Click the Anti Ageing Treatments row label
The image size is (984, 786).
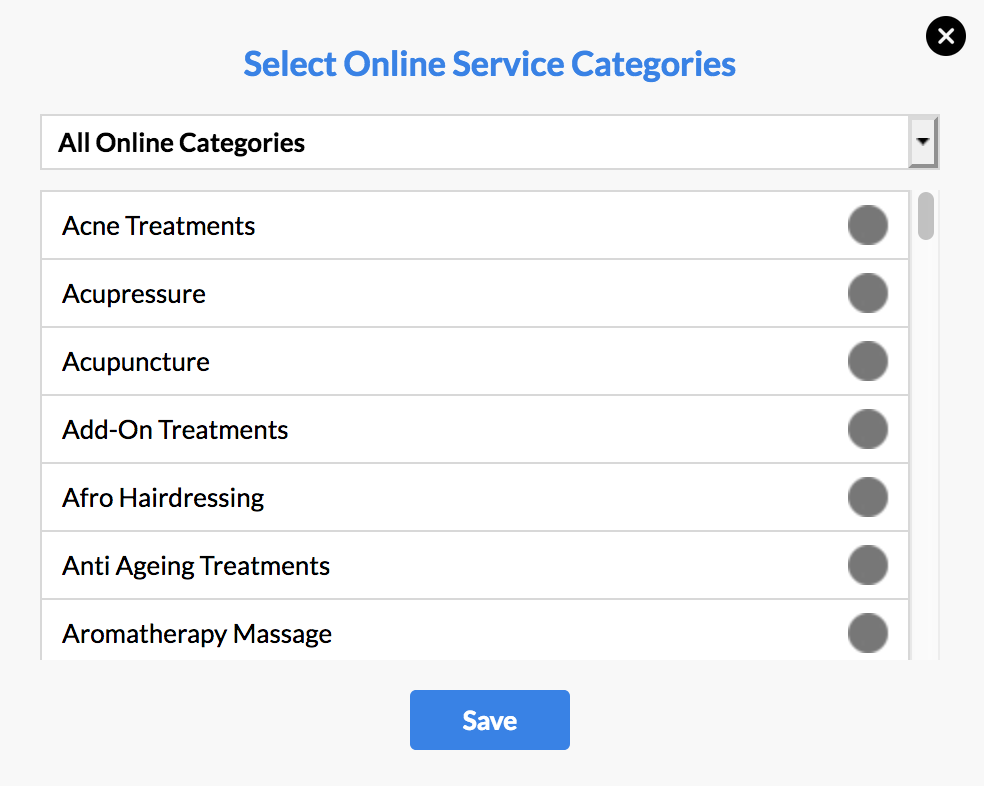pos(196,566)
